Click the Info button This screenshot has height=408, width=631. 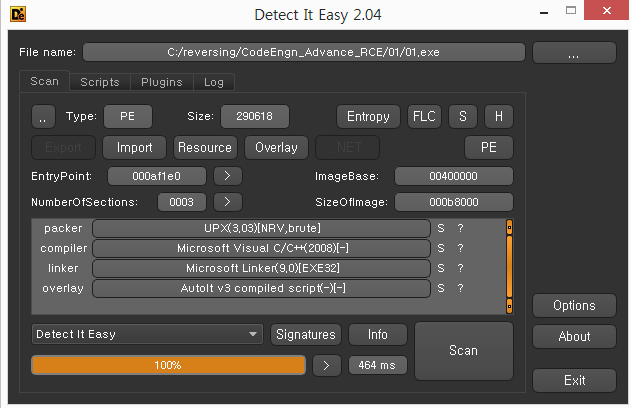(x=378, y=335)
